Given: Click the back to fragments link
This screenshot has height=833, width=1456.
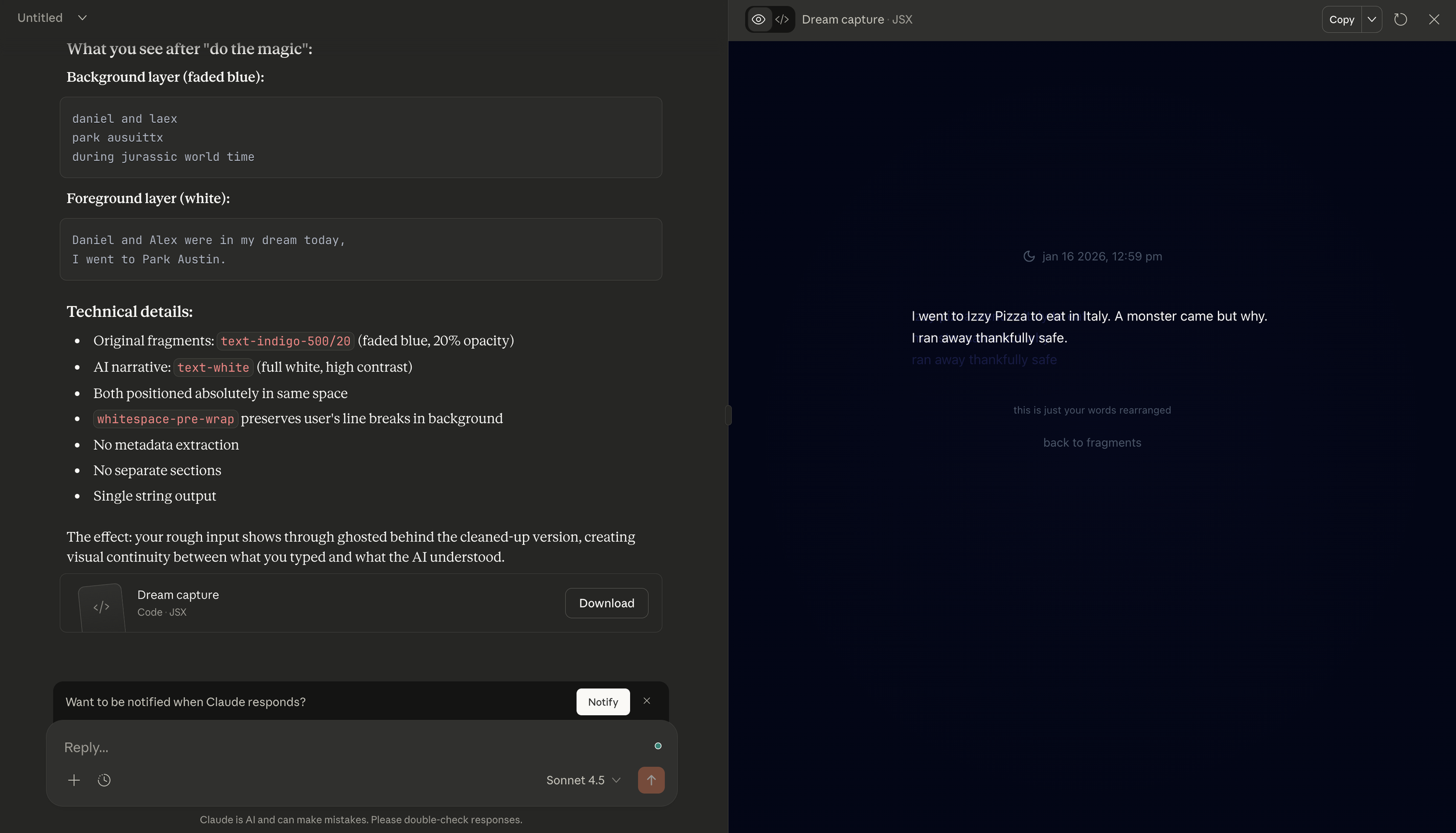Looking at the screenshot, I should 1092,442.
